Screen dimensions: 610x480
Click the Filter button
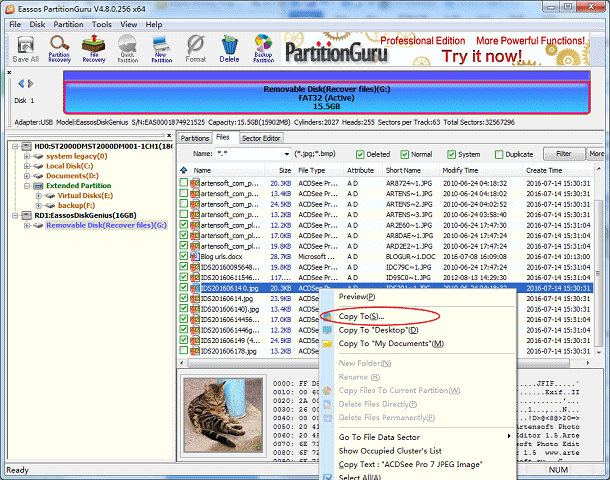(x=564, y=154)
